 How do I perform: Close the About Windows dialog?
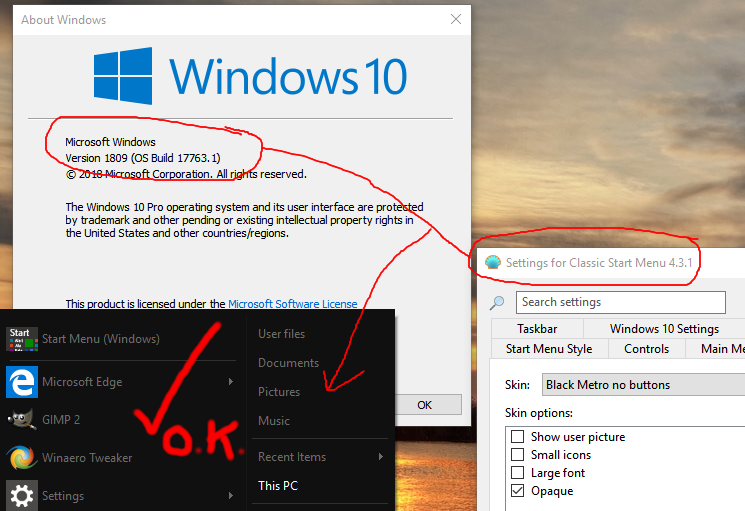(456, 19)
